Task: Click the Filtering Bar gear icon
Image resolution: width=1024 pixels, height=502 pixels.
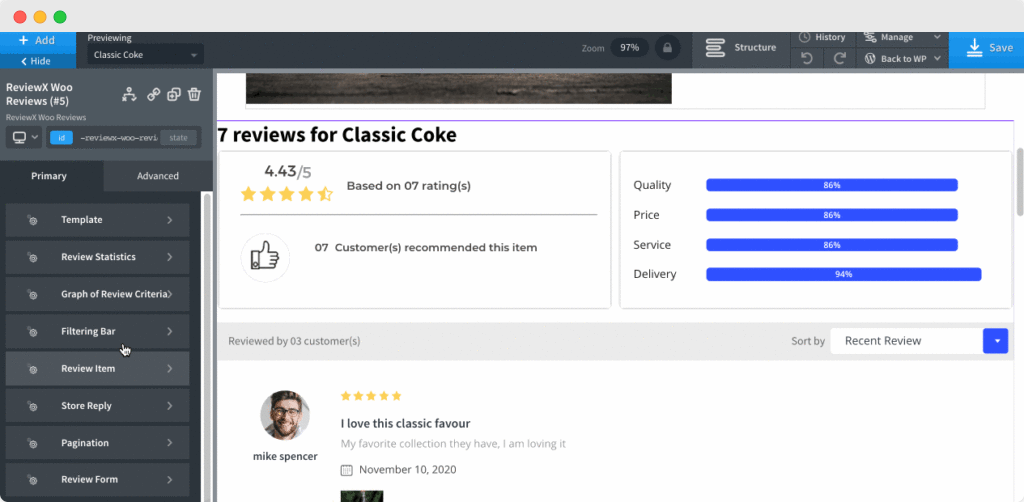Action: tap(32, 332)
